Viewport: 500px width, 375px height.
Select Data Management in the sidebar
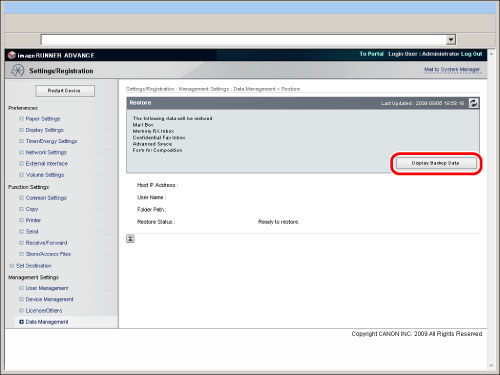click(47, 322)
